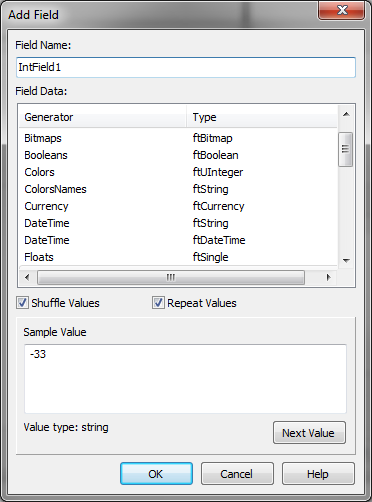Click the horizontal scrollbar thumb
372x502 pixels.
[x=171, y=277]
